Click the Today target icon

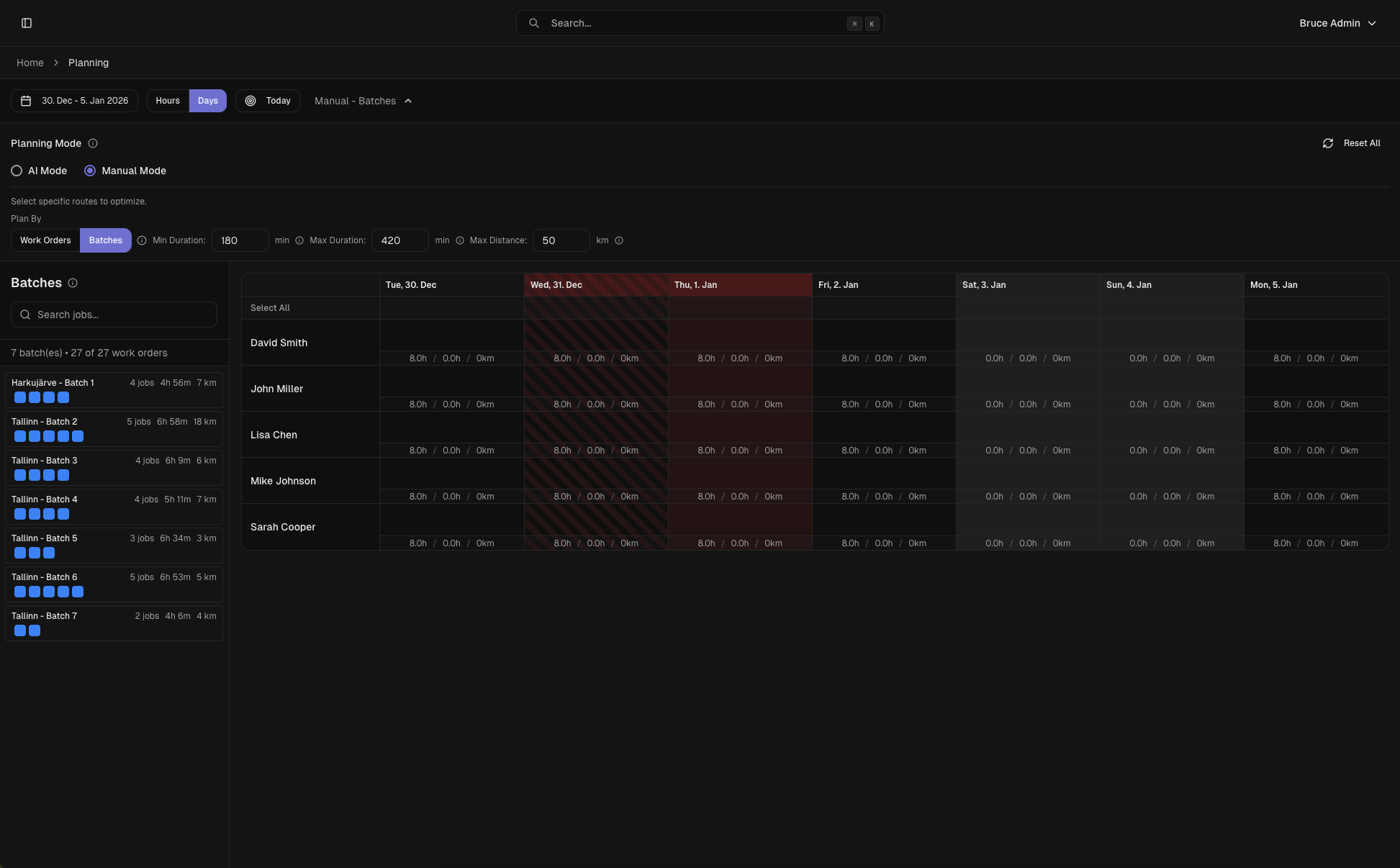point(250,101)
